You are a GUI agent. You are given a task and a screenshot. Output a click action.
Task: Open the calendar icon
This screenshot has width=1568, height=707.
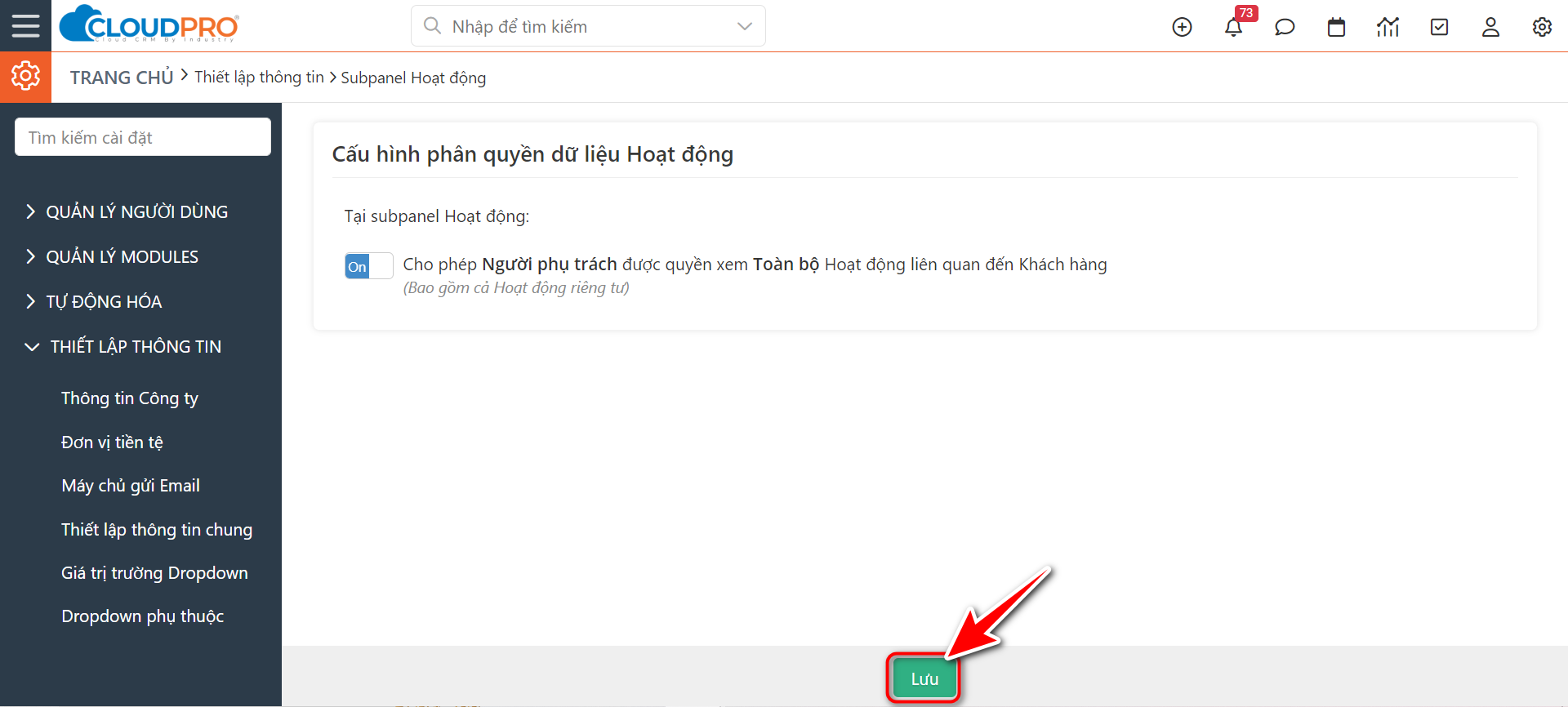point(1336,27)
